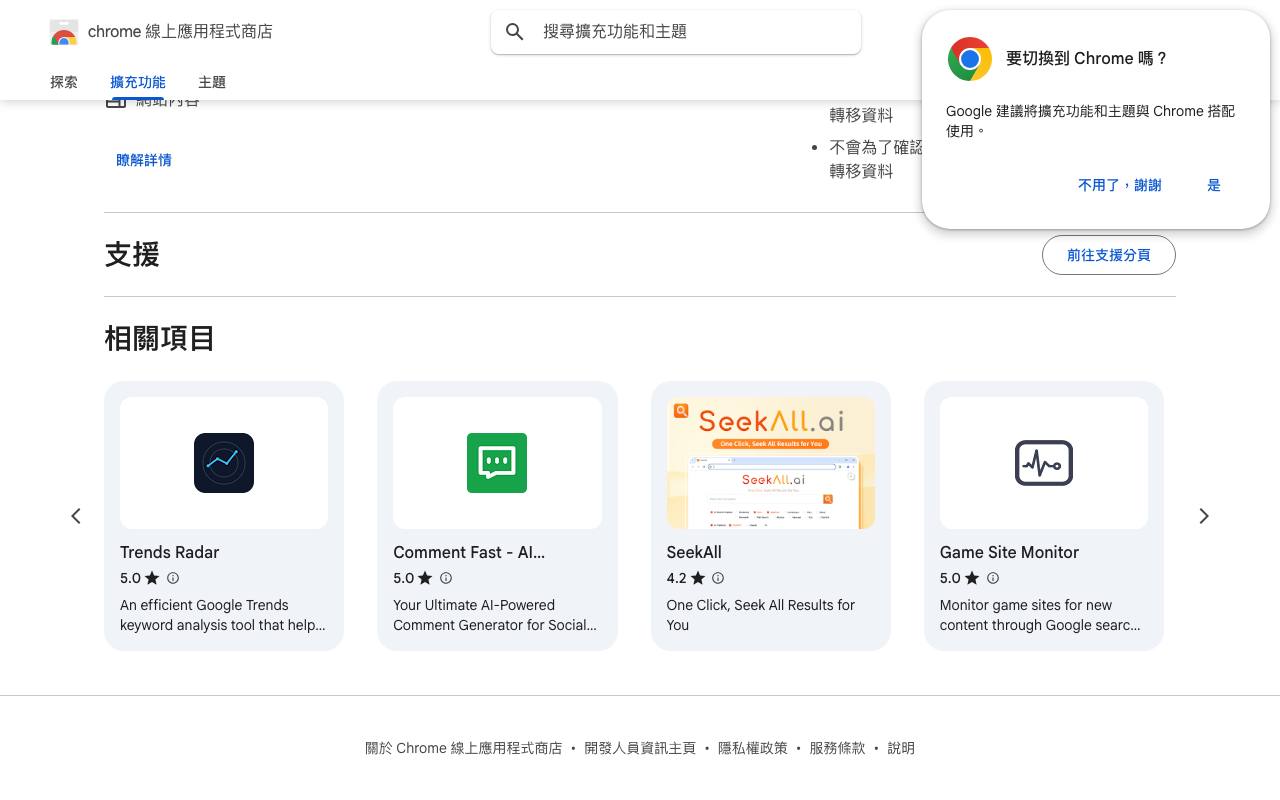Show rating info for Comment Fast
This screenshot has width=1280, height=800.
coord(446,578)
